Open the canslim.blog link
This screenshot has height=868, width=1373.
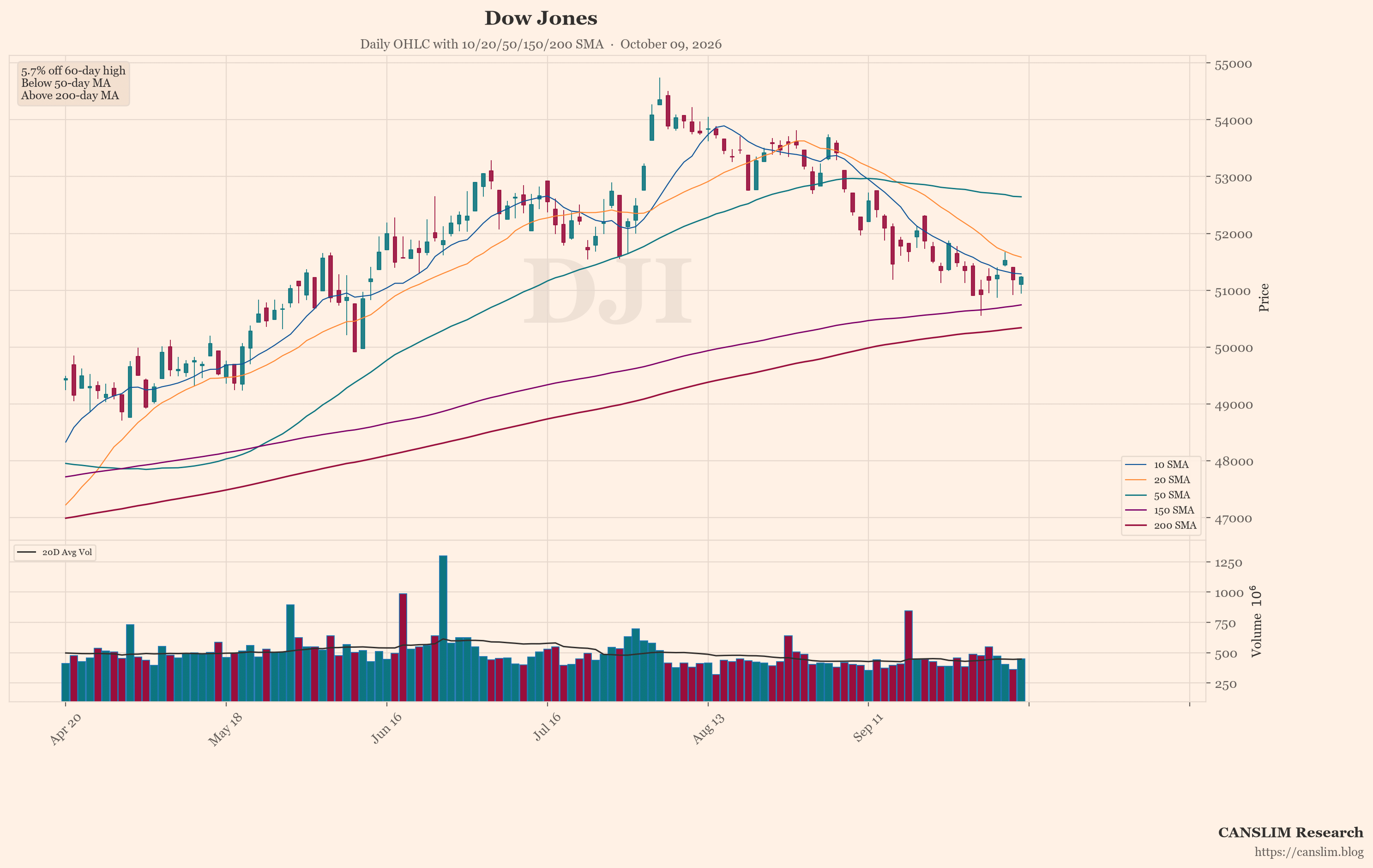[1308, 852]
